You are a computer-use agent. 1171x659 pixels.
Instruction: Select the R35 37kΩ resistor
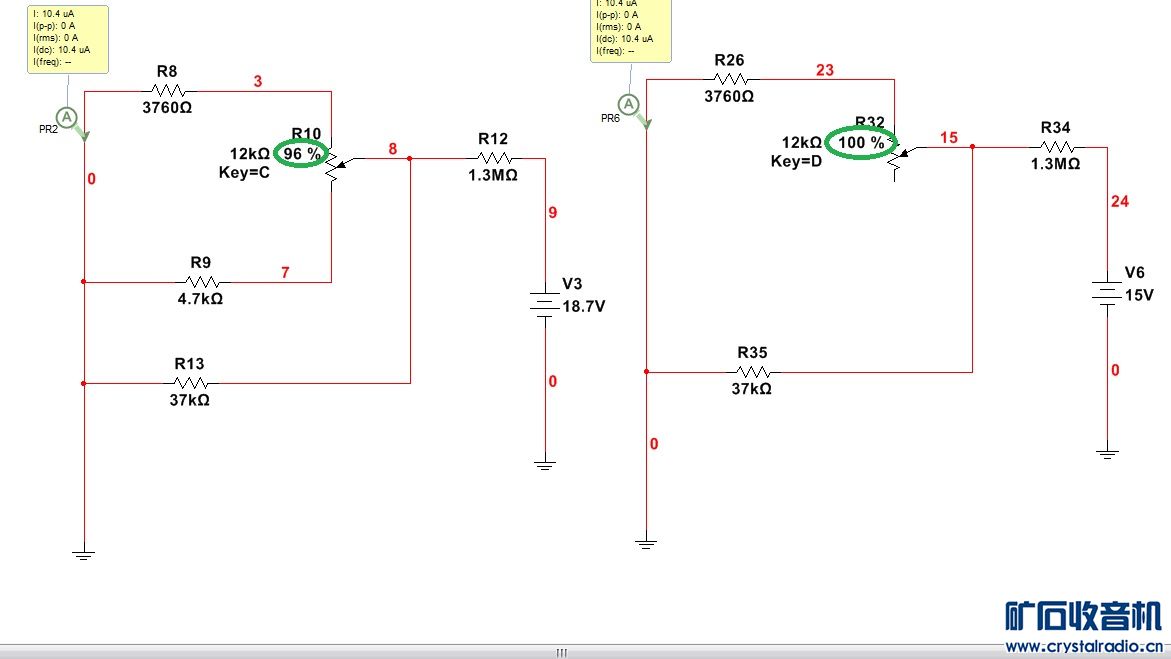752,372
